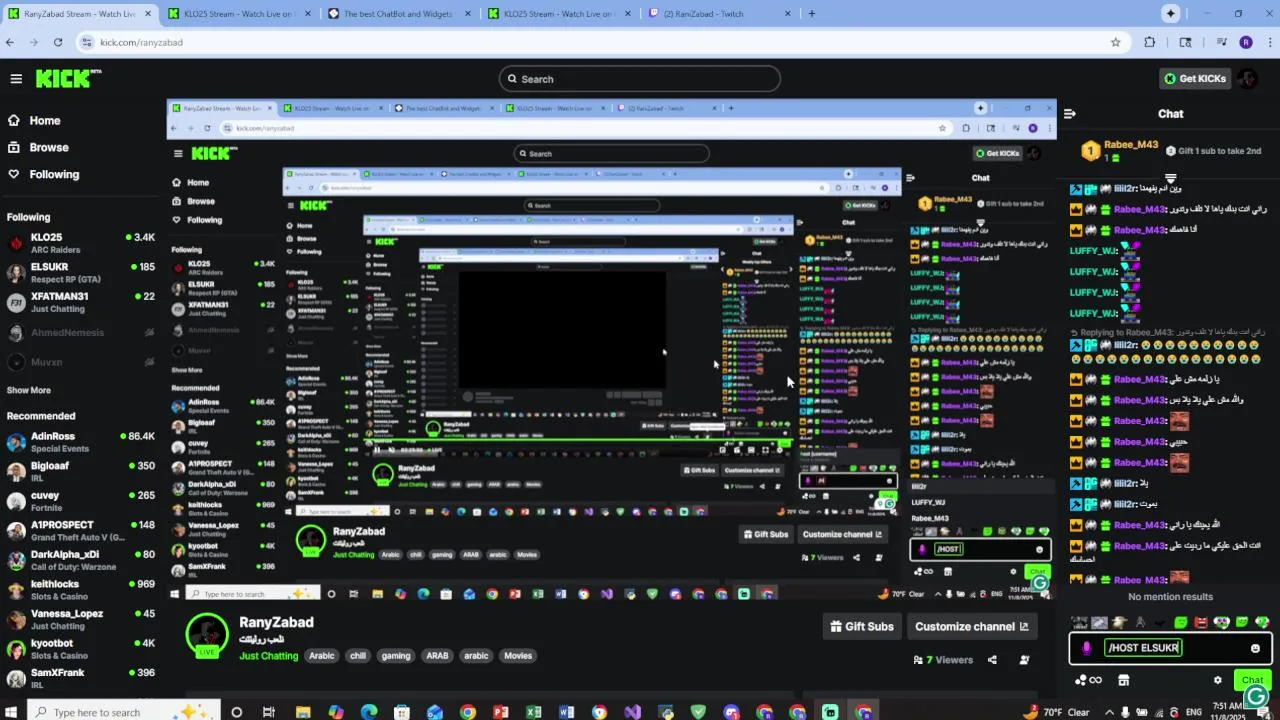
Task: Expand the gift leaderboard chevron under Chat
Action: (1170, 179)
